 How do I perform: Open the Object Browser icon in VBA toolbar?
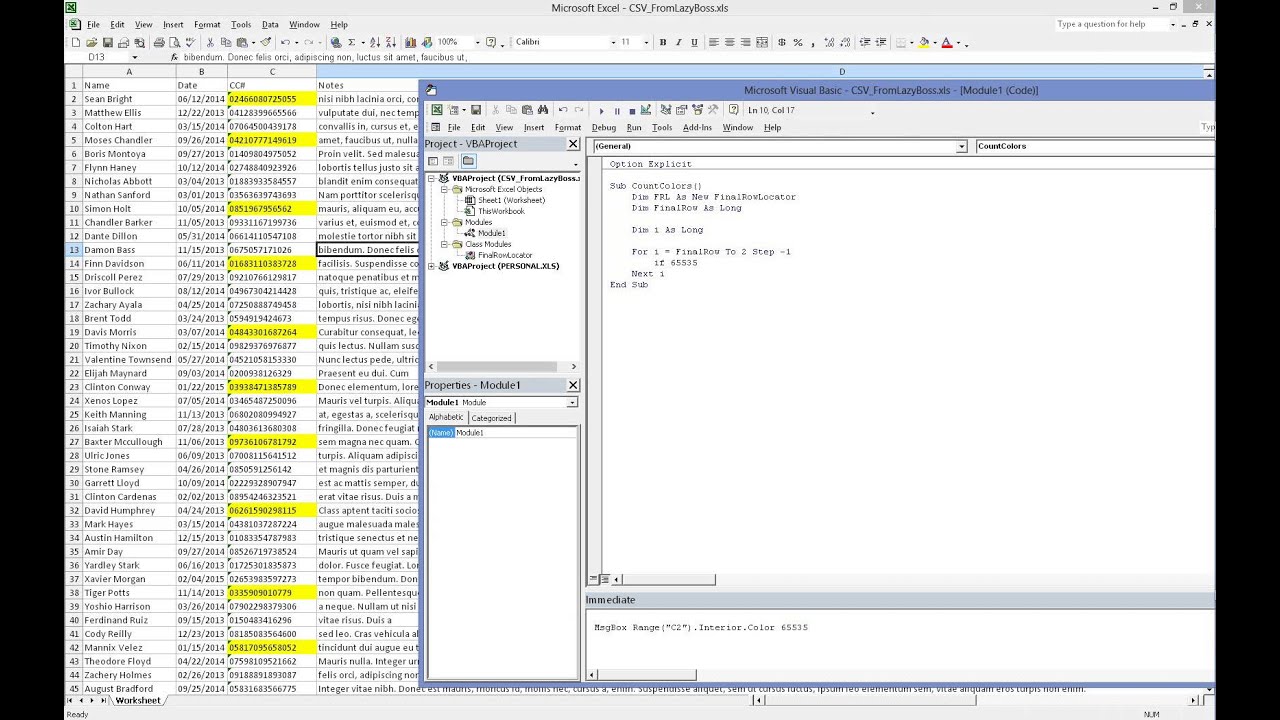[x=698, y=110]
